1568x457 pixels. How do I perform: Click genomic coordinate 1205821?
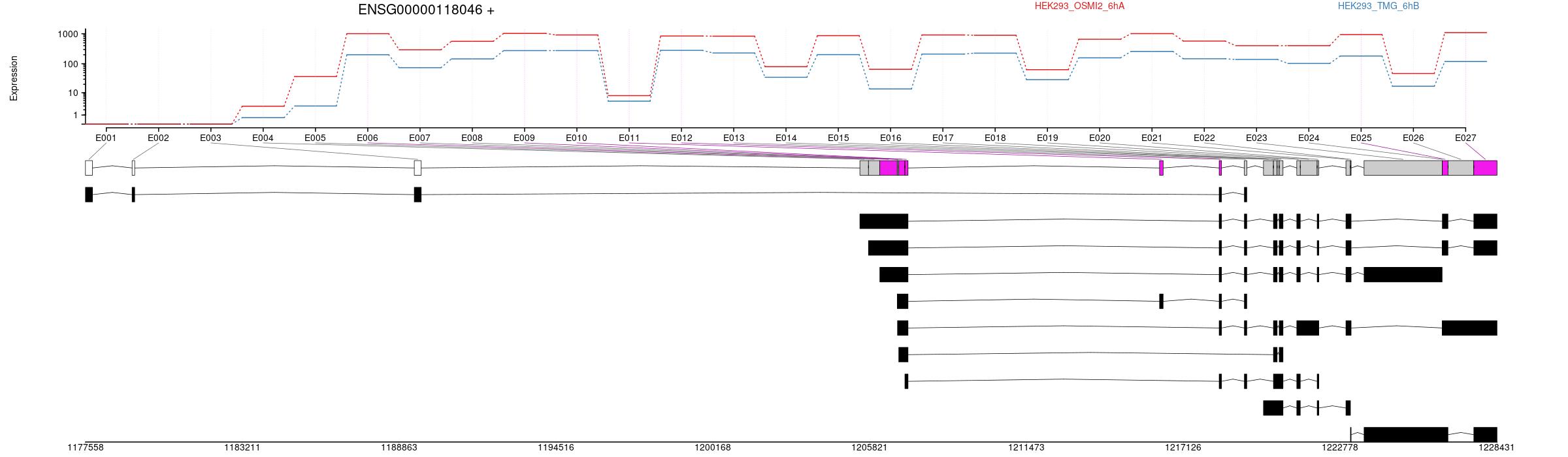(870, 447)
